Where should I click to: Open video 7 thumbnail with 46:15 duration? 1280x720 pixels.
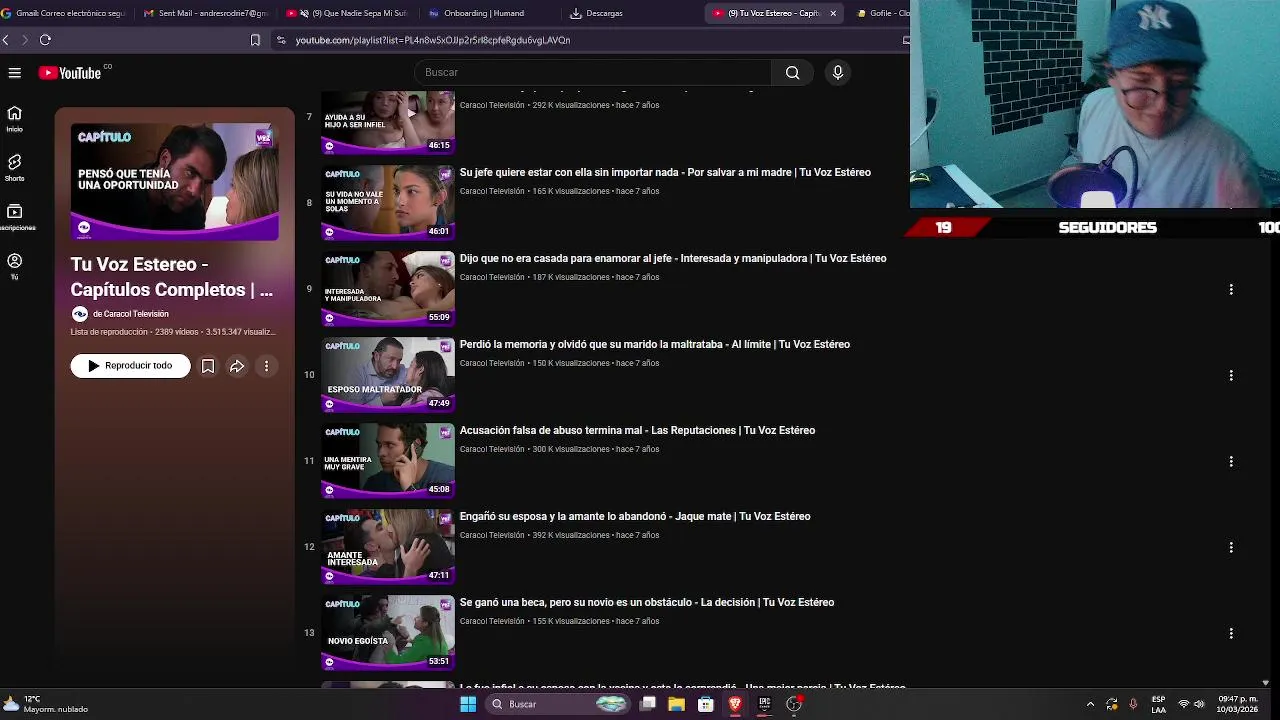388,122
